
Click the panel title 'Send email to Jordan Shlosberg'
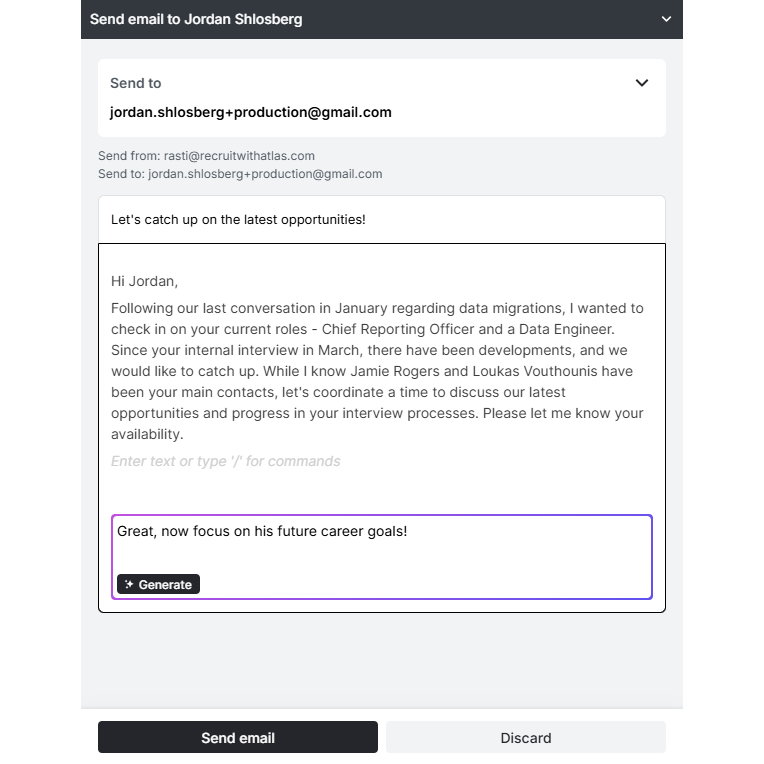(x=196, y=19)
